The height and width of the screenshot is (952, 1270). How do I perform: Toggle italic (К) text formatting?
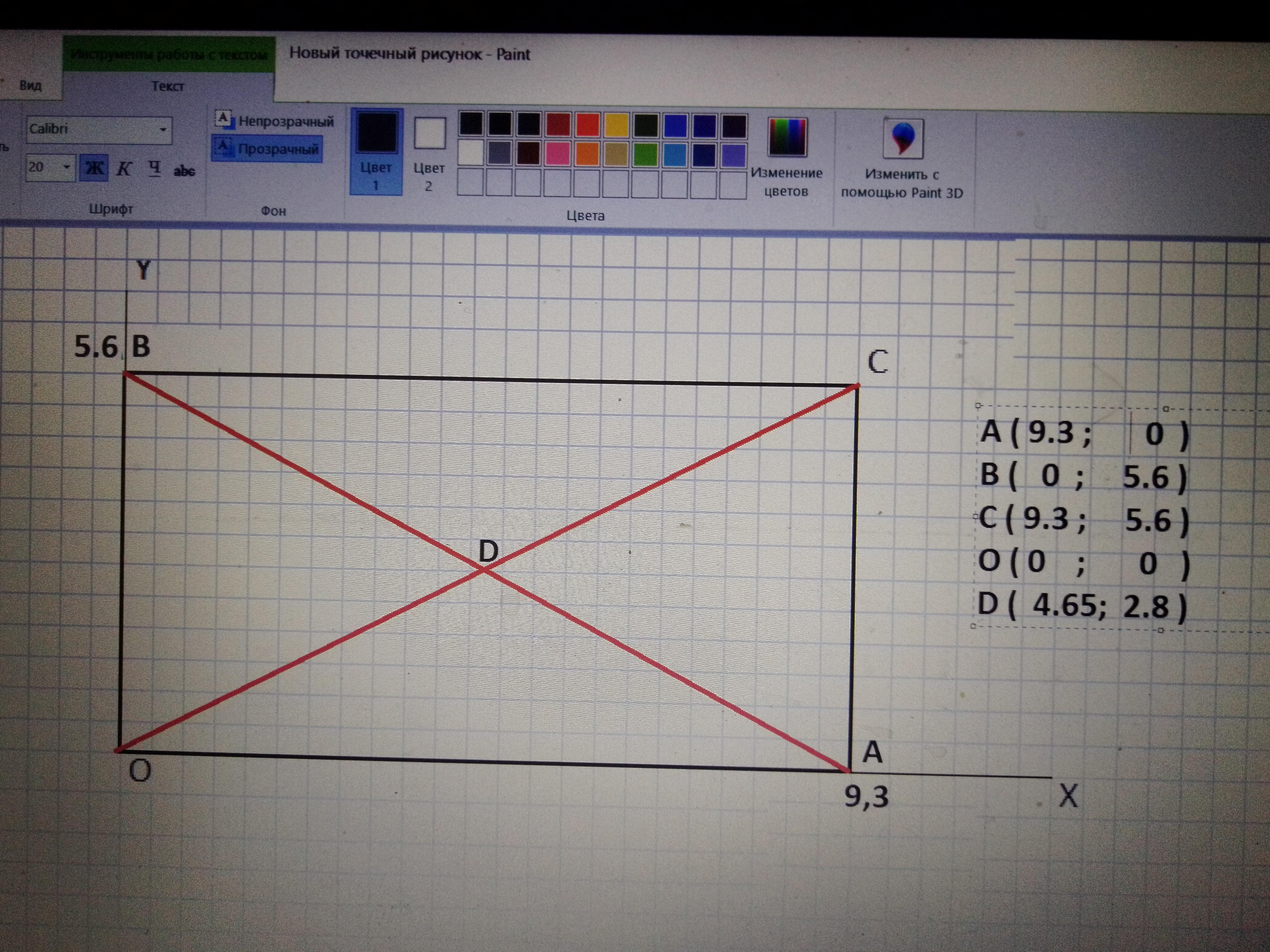[x=124, y=169]
